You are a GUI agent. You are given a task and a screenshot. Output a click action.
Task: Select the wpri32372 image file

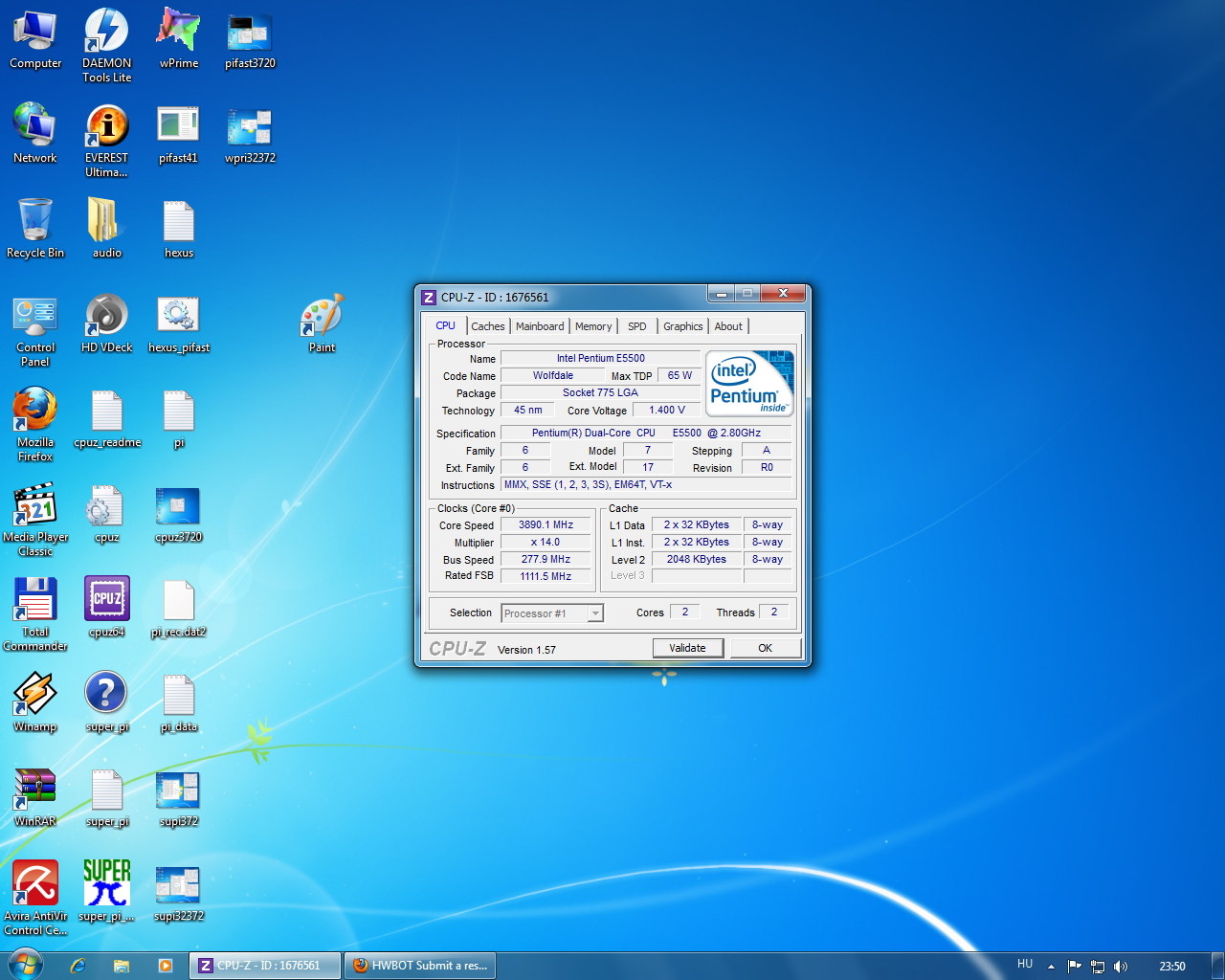250,135
